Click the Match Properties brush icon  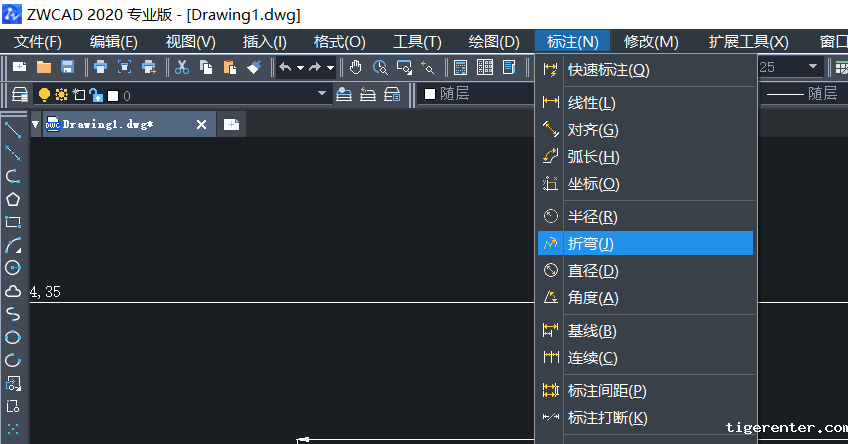coord(254,67)
